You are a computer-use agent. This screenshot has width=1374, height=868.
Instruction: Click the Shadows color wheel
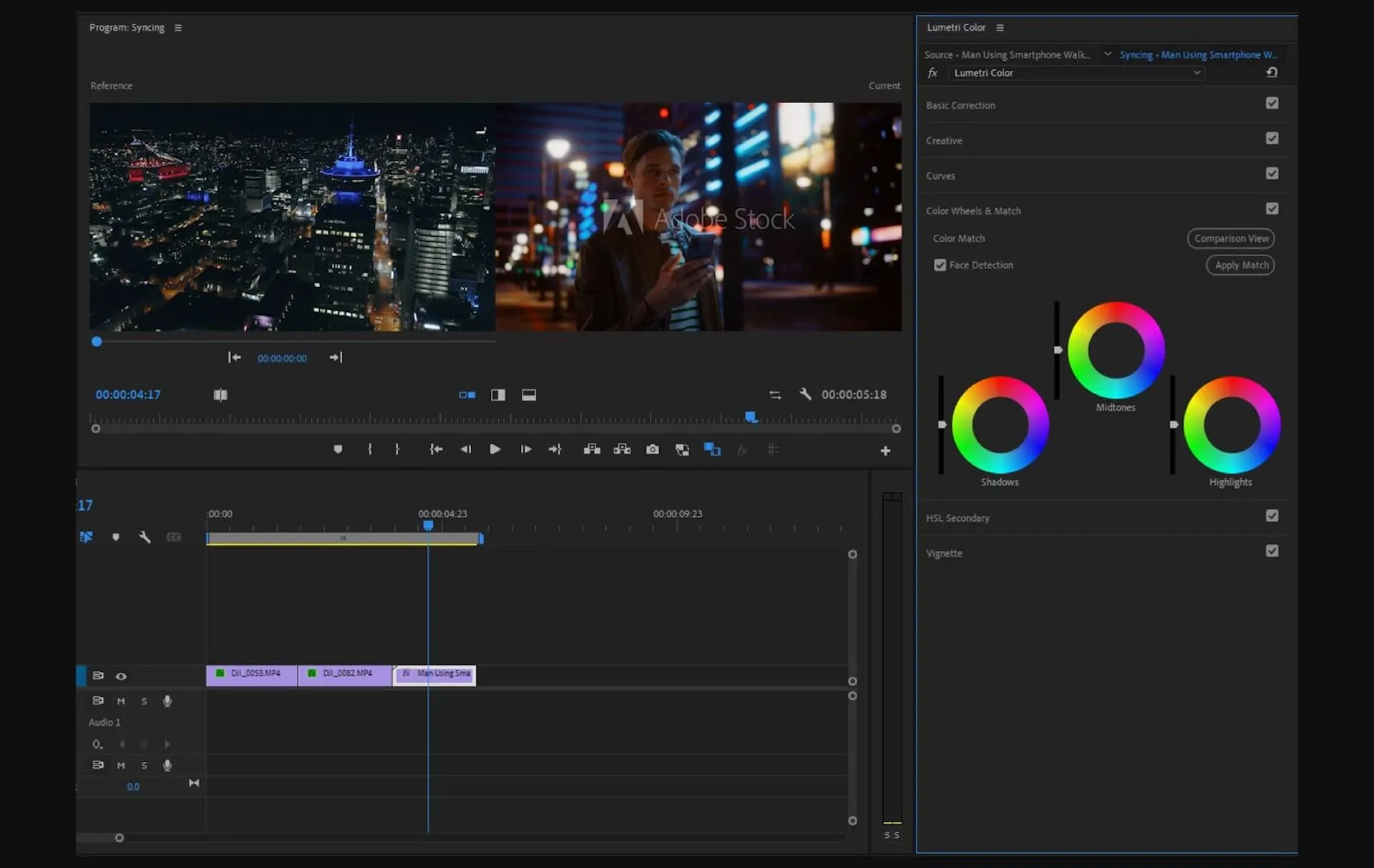click(x=1000, y=425)
